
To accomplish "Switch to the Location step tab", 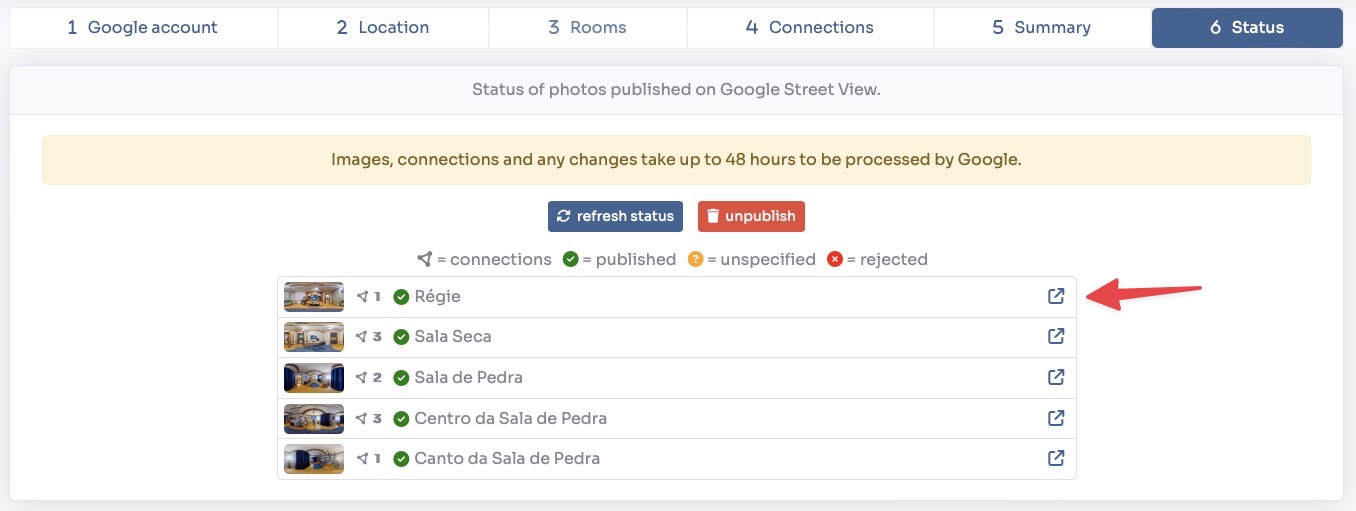I will 383,28.
